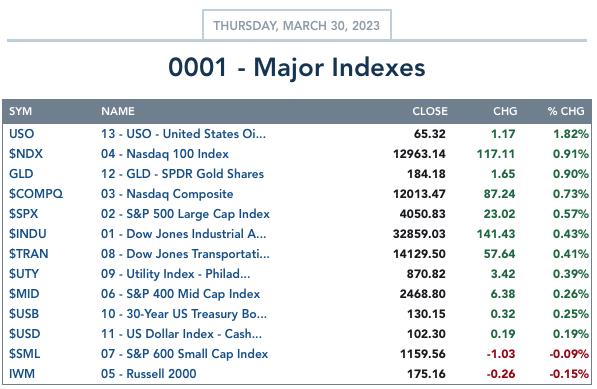This screenshot has width=597, height=389.
Task: Click the GLD symbol link
Action: coord(21,174)
